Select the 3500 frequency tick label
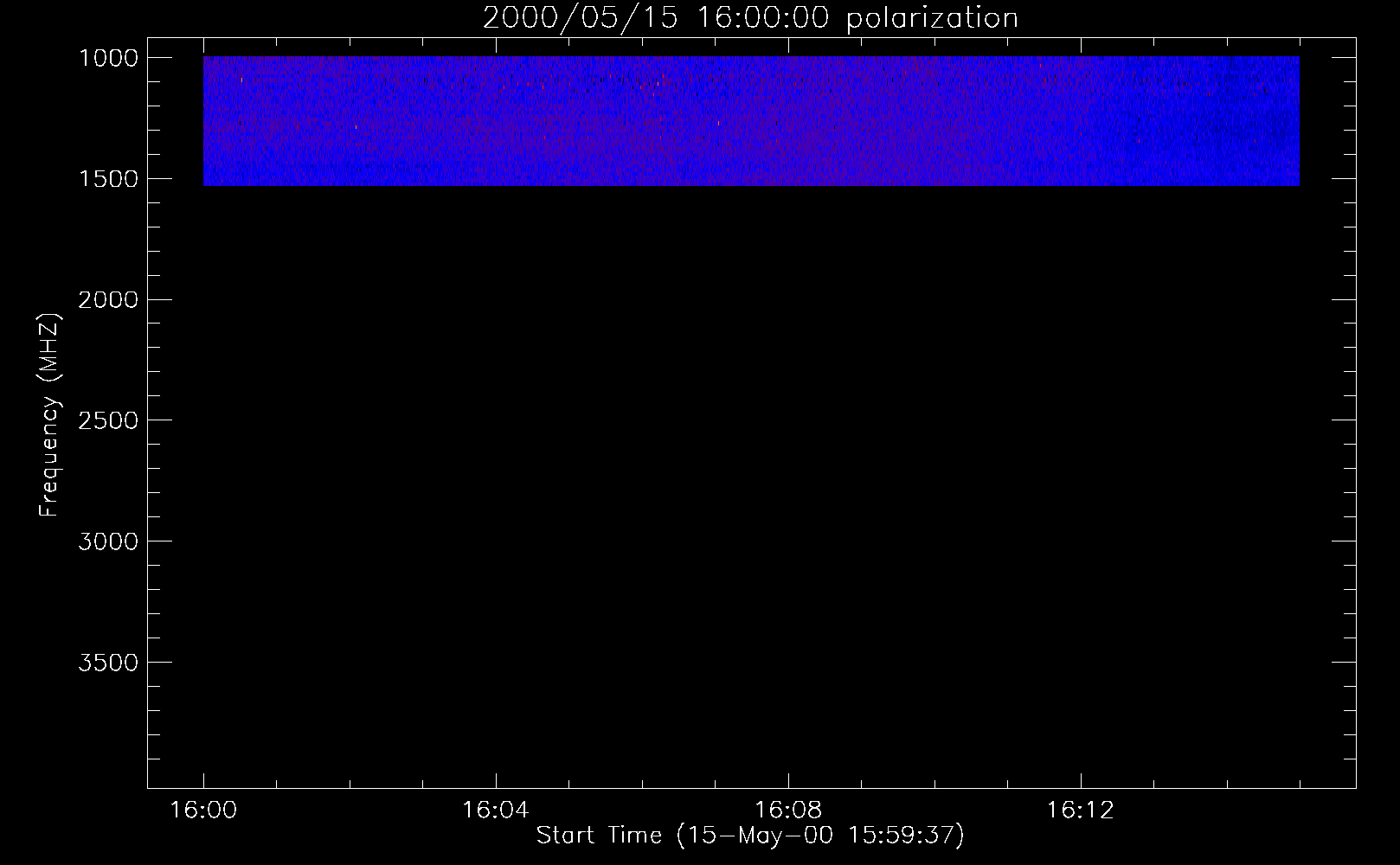The image size is (1400, 865). pyautogui.click(x=108, y=663)
